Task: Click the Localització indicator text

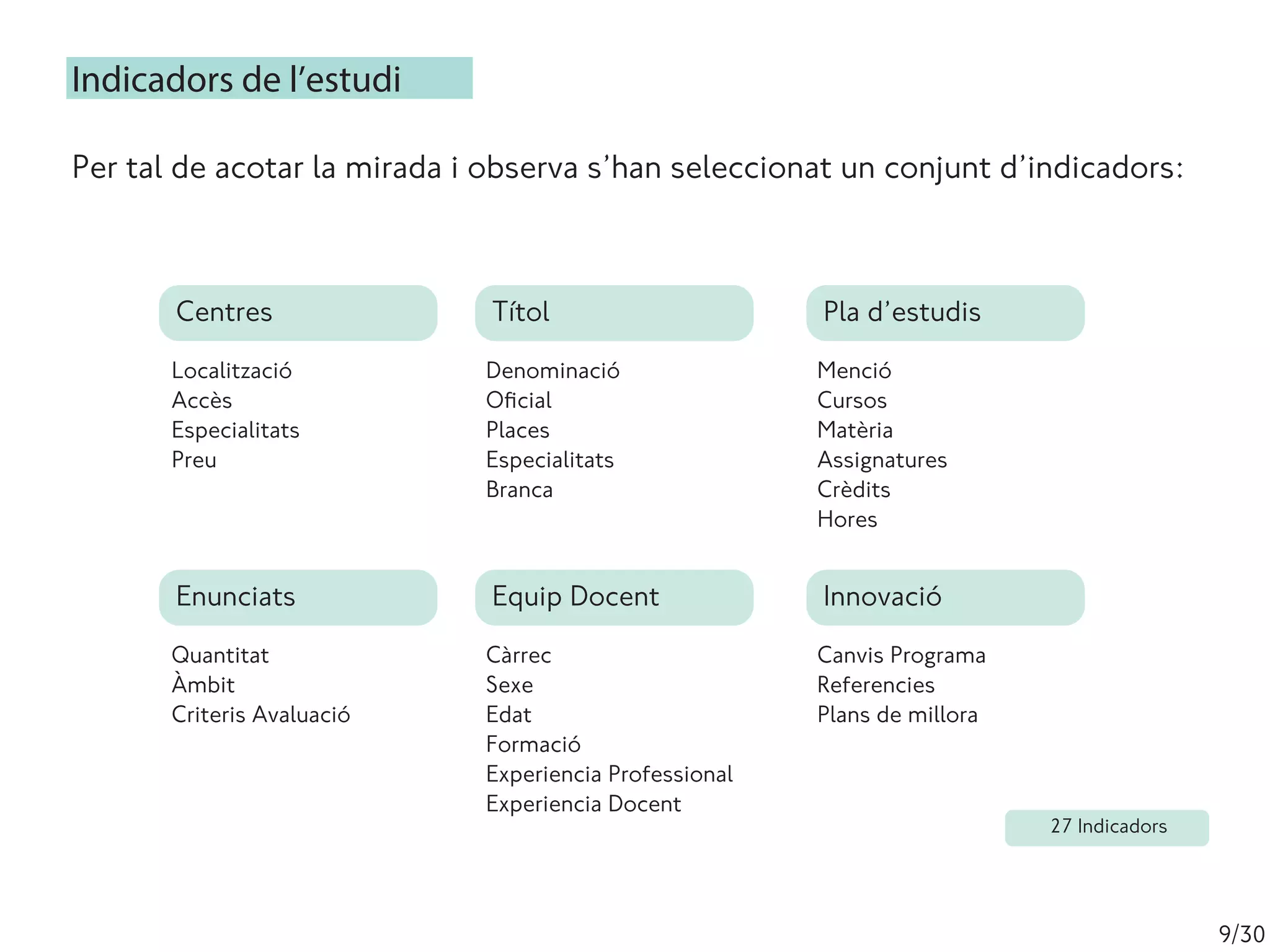Action: point(231,371)
